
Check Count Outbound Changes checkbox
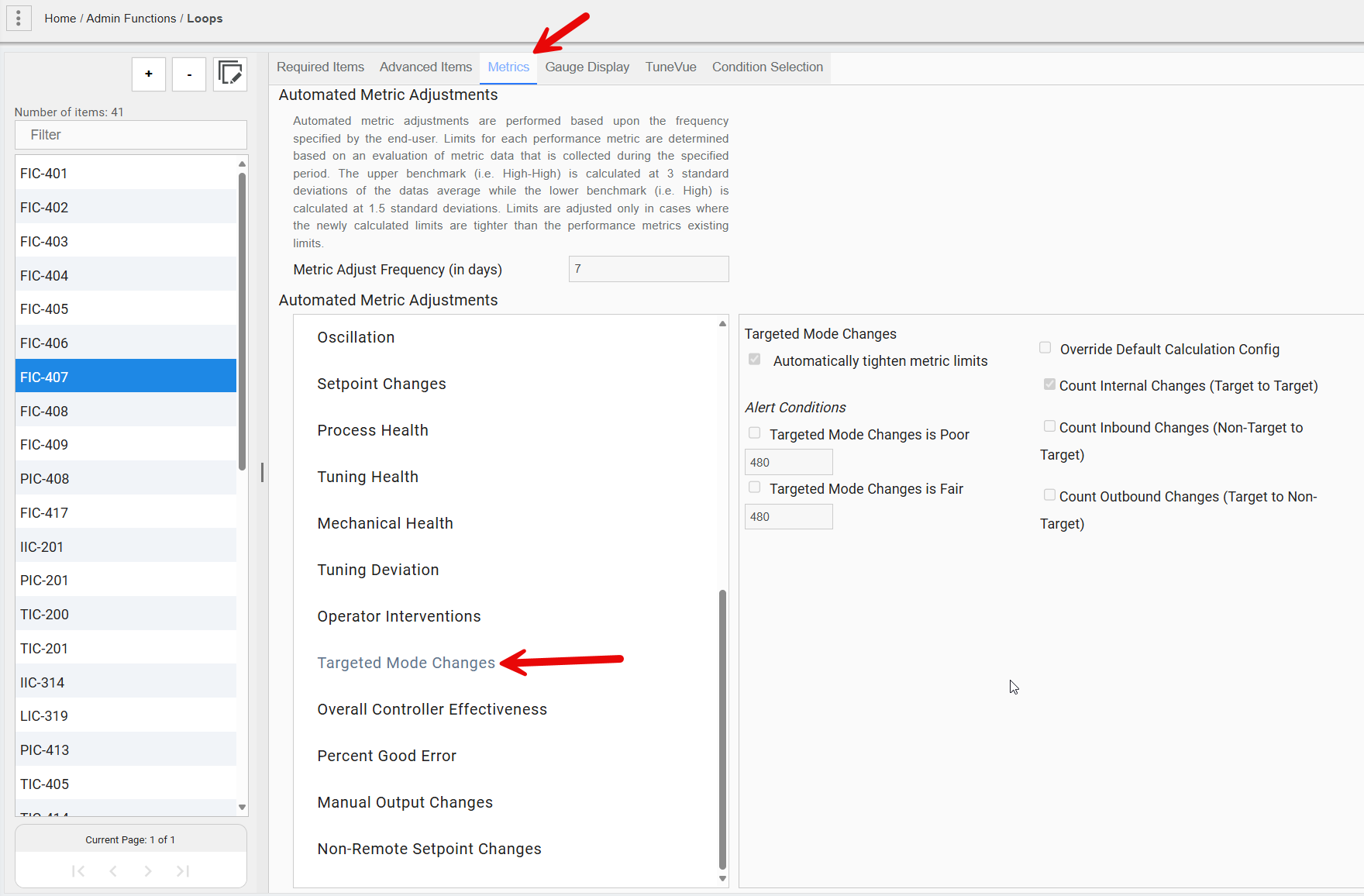(1049, 495)
